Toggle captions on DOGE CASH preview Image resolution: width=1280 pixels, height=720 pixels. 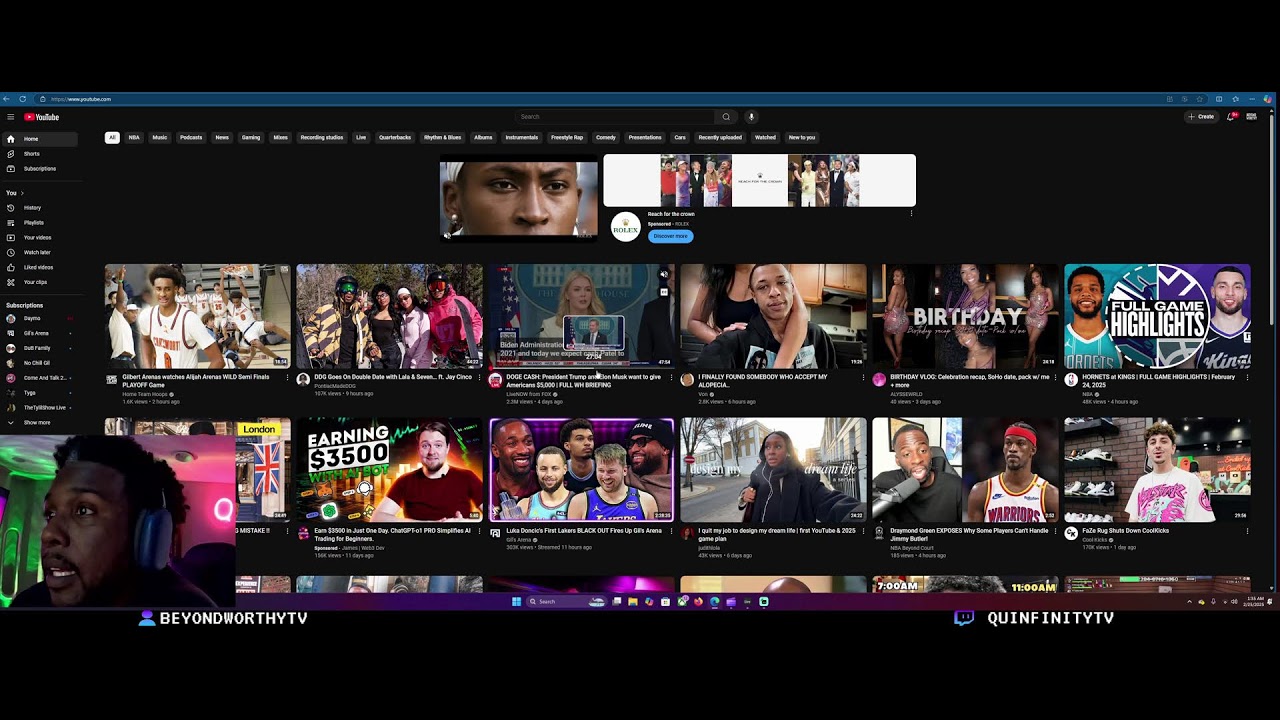point(664,292)
